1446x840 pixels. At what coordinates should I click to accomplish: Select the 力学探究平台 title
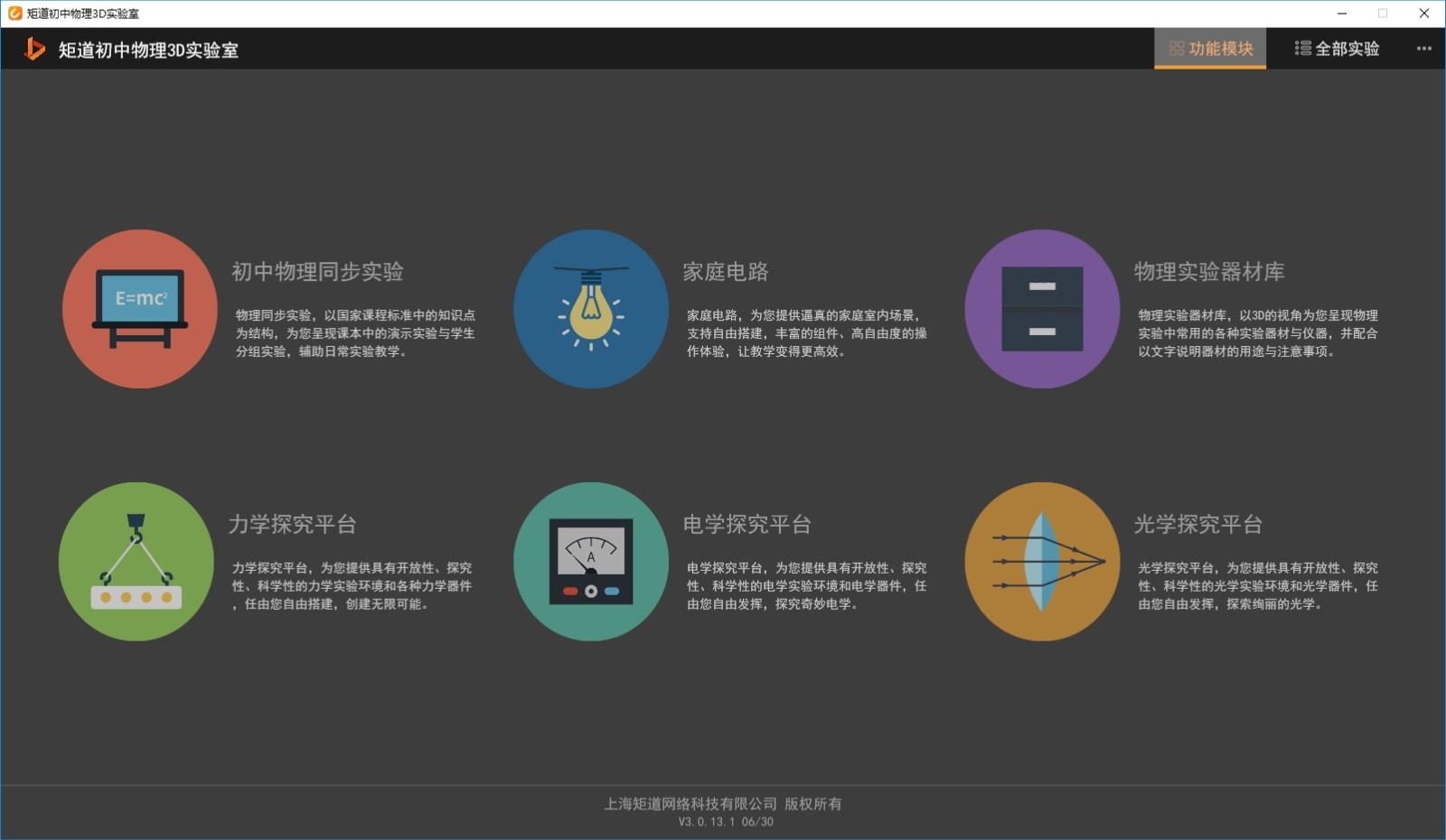293,524
